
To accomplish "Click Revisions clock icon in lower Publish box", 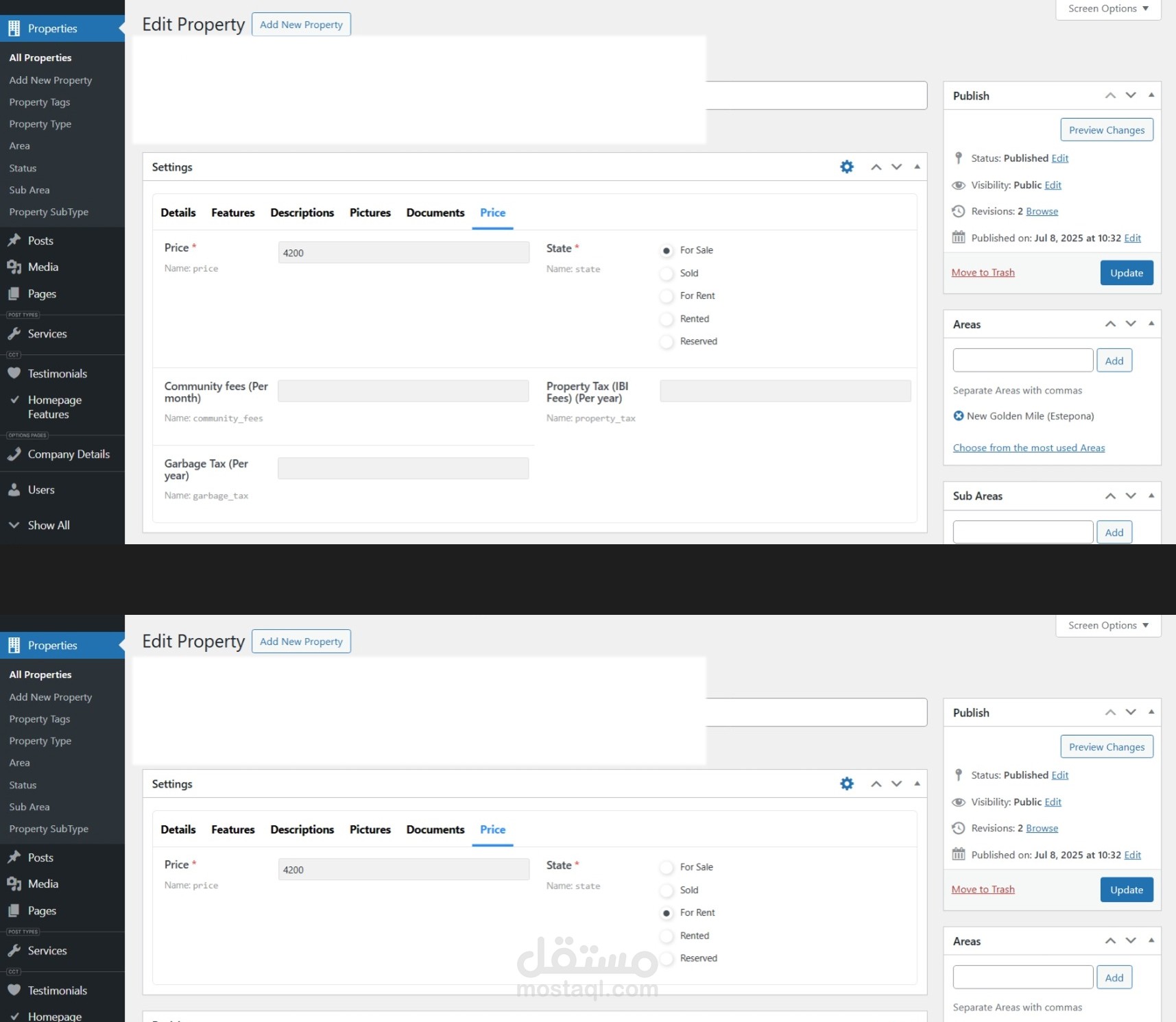I will coord(959,828).
